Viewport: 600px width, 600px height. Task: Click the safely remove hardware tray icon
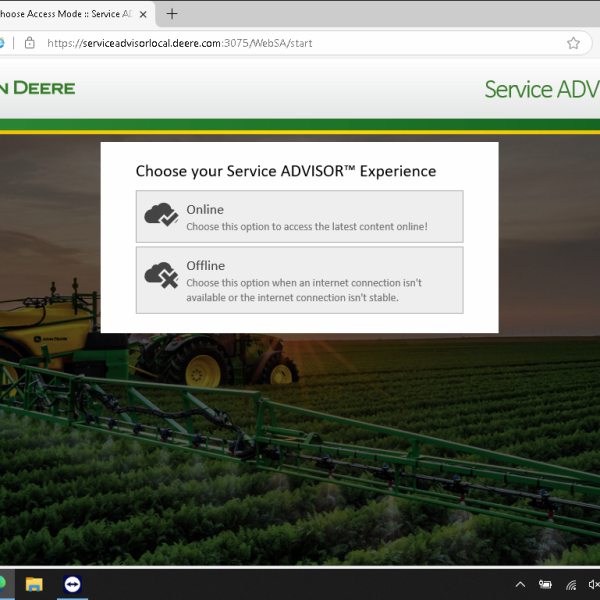(x=545, y=584)
